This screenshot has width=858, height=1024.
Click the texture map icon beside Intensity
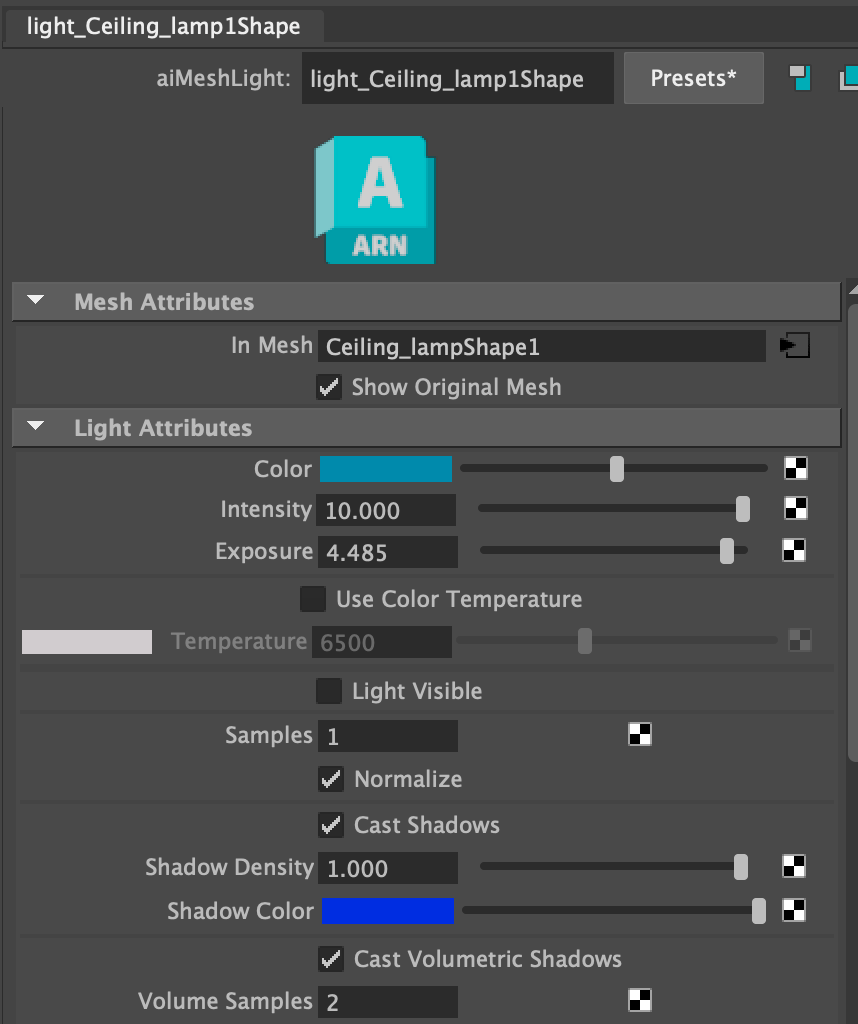click(795, 509)
